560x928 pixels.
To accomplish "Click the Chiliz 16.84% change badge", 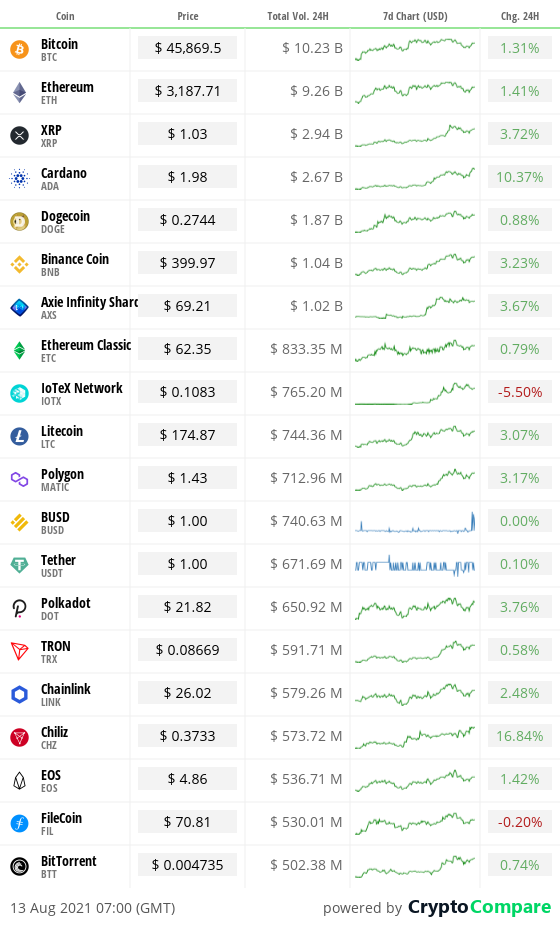I will (x=520, y=736).
